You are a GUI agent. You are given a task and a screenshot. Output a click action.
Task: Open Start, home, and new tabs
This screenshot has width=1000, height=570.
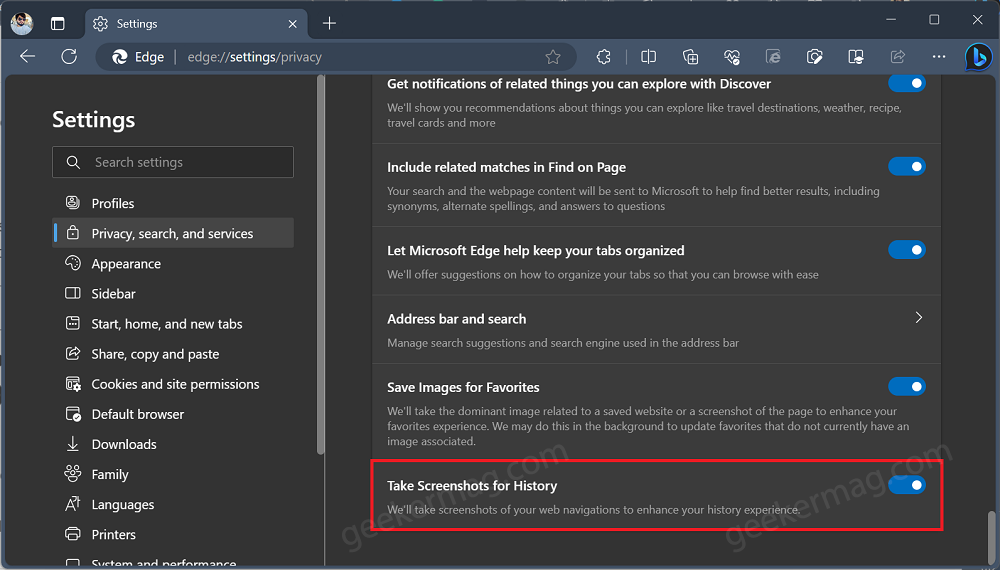[173, 324]
